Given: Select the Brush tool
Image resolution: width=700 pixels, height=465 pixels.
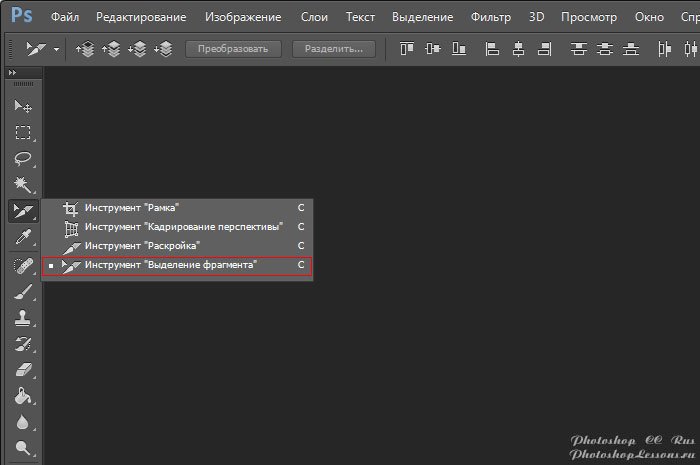Looking at the screenshot, I should (22, 292).
